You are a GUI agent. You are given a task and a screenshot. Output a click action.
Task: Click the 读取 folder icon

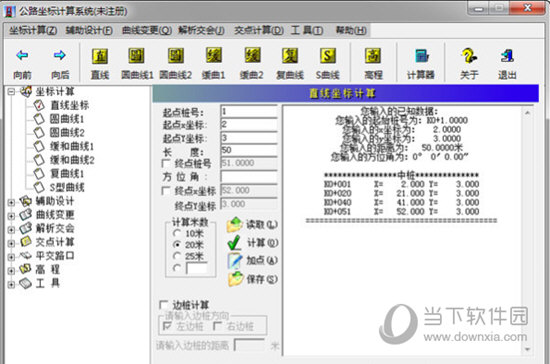point(235,224)
